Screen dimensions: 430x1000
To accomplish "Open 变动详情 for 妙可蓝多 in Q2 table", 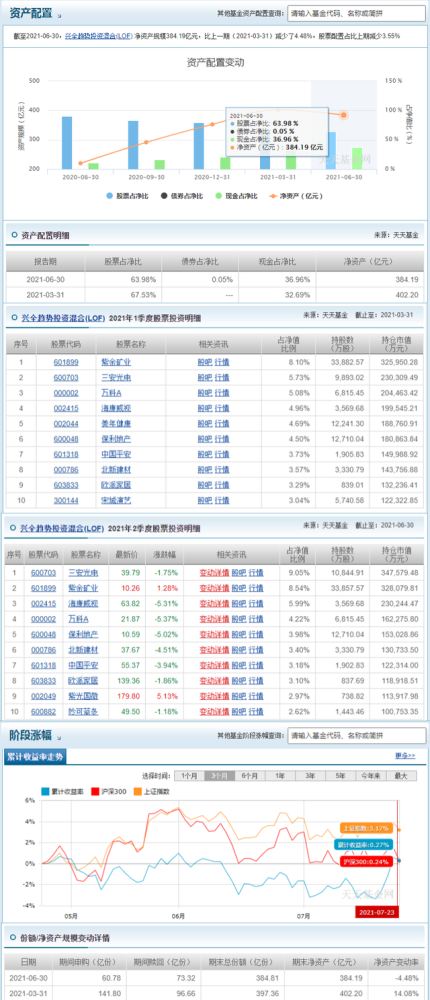I will [214, 712].
